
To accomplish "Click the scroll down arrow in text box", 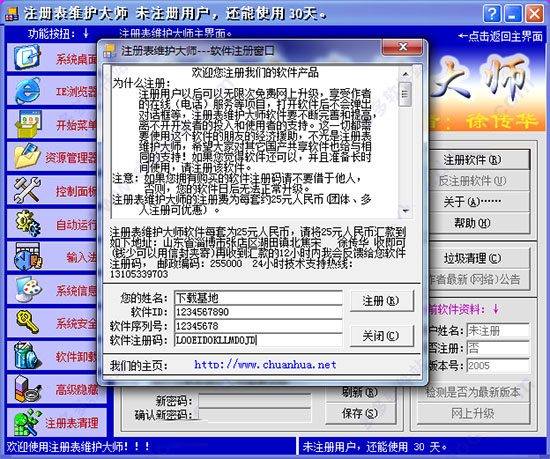I will click(x=405, y=210).
